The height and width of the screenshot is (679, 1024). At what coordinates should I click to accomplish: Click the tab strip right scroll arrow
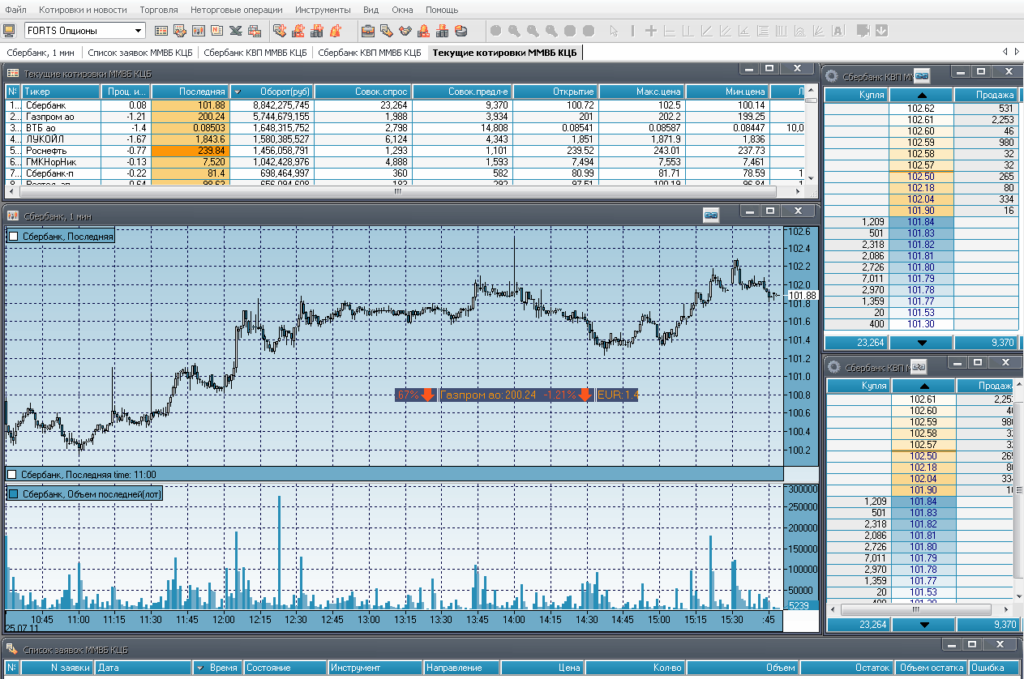[x=1016, y=52]
